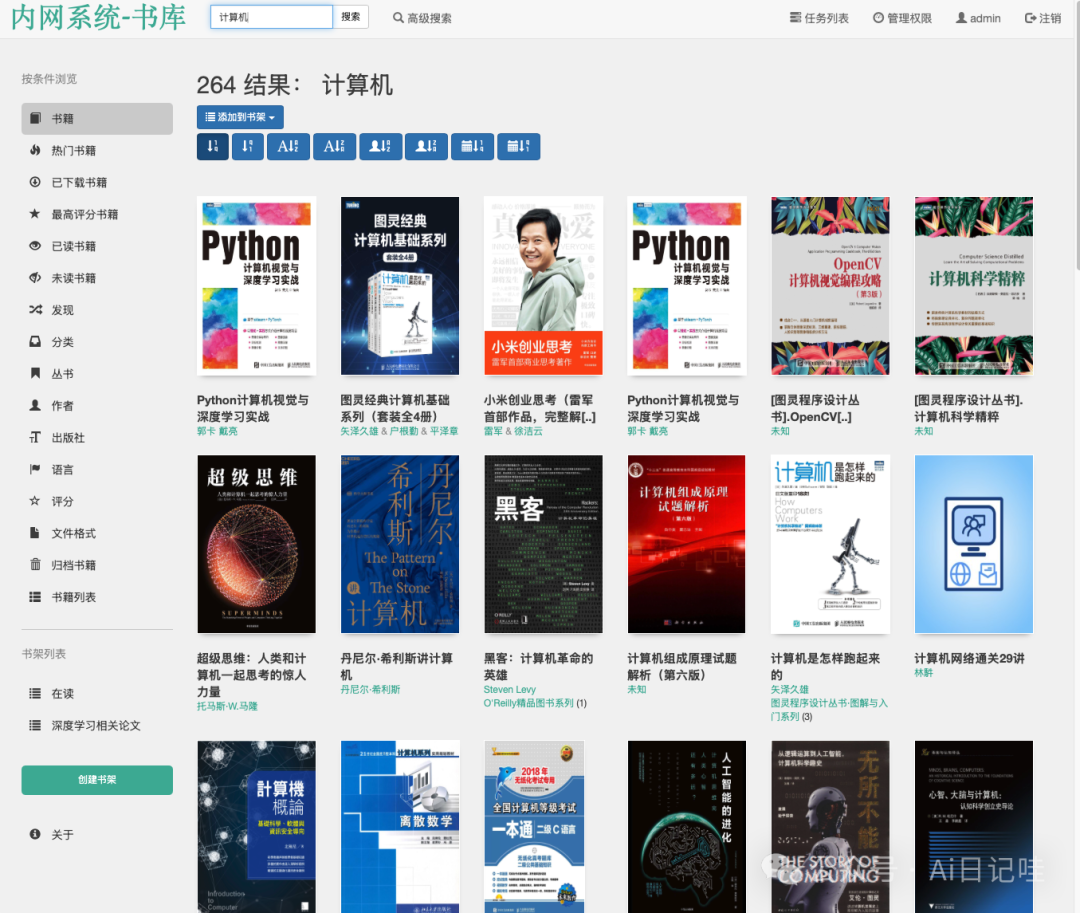This screenshot has width=1080, height=913.
Task: Sort by publication date descending
Action: [518, 146]
